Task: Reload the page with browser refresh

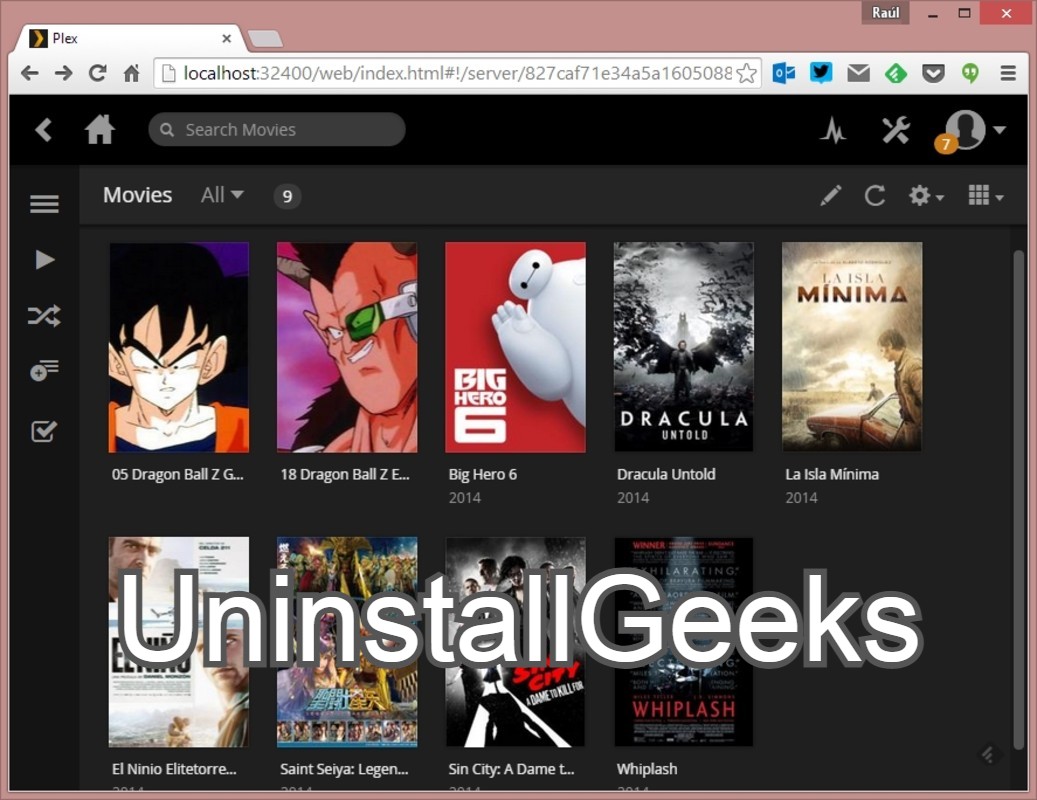Action: coord(98,73)
